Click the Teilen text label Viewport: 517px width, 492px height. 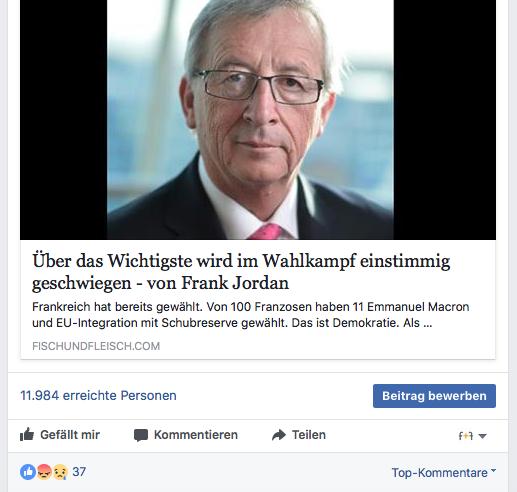click(x=309, y=435)
